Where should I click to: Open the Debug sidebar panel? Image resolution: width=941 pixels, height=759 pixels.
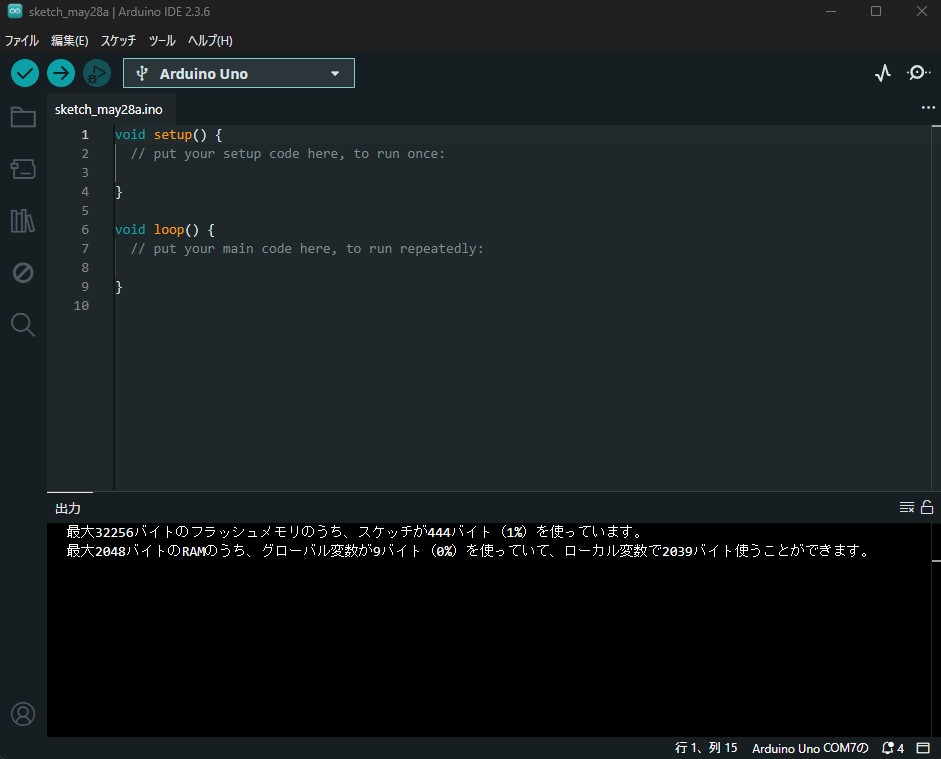[23, 272]
